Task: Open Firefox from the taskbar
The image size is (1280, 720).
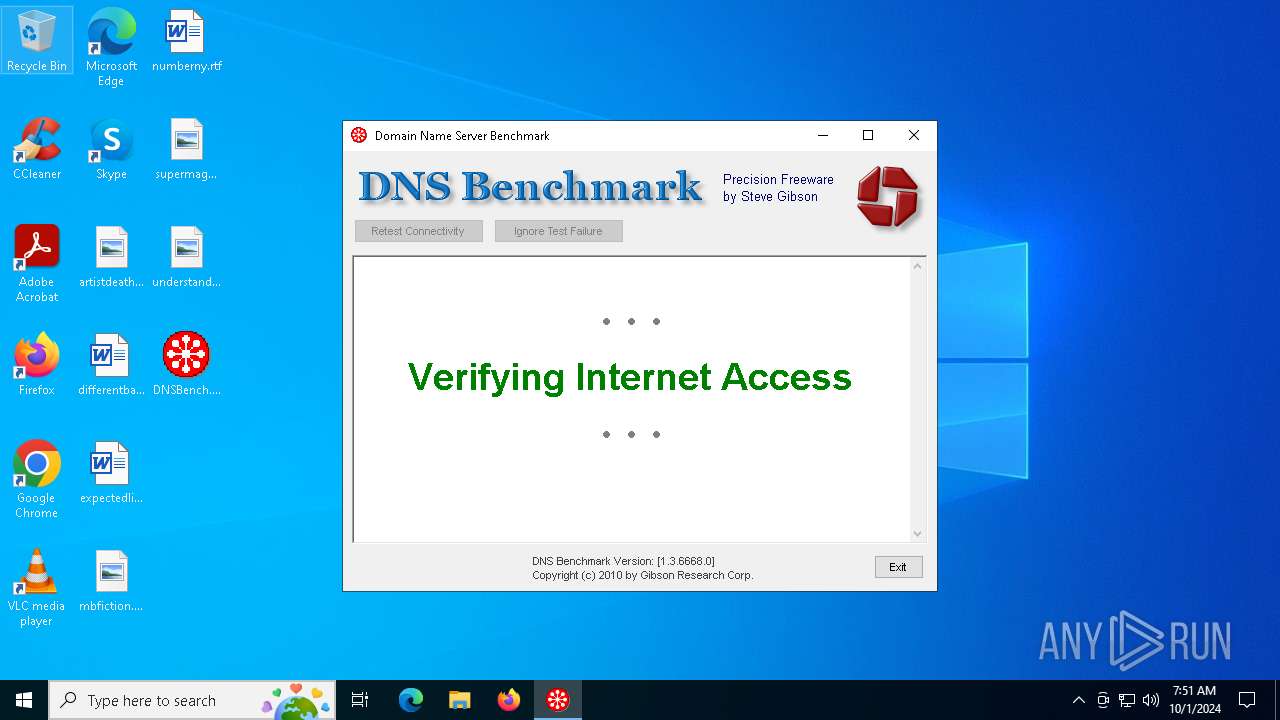Action: point(509,700)
